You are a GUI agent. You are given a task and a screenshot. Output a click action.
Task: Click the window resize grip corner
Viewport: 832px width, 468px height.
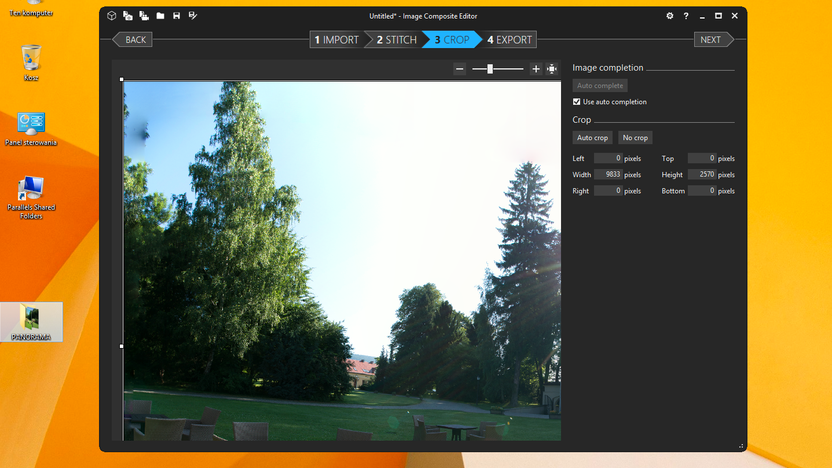[741, 446]
